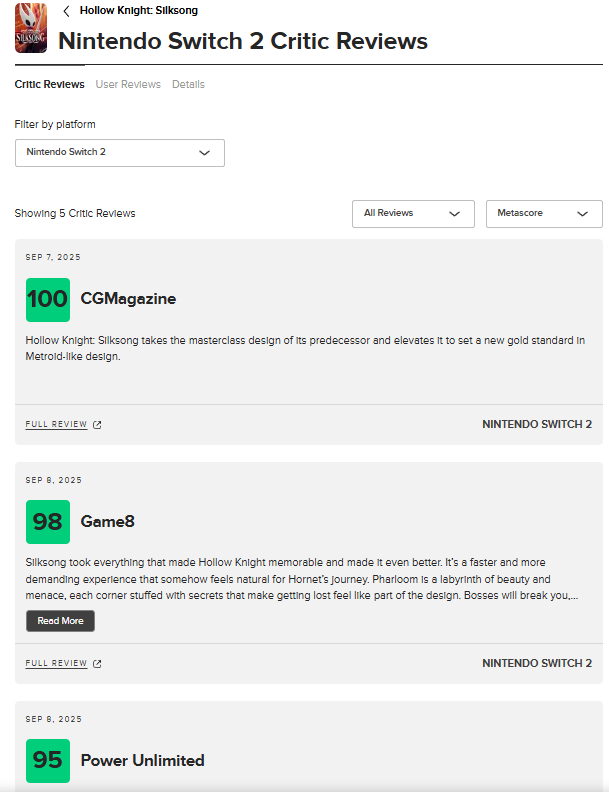
Task: Open the All Reviews filter dropdown
Action: (413, 214)
